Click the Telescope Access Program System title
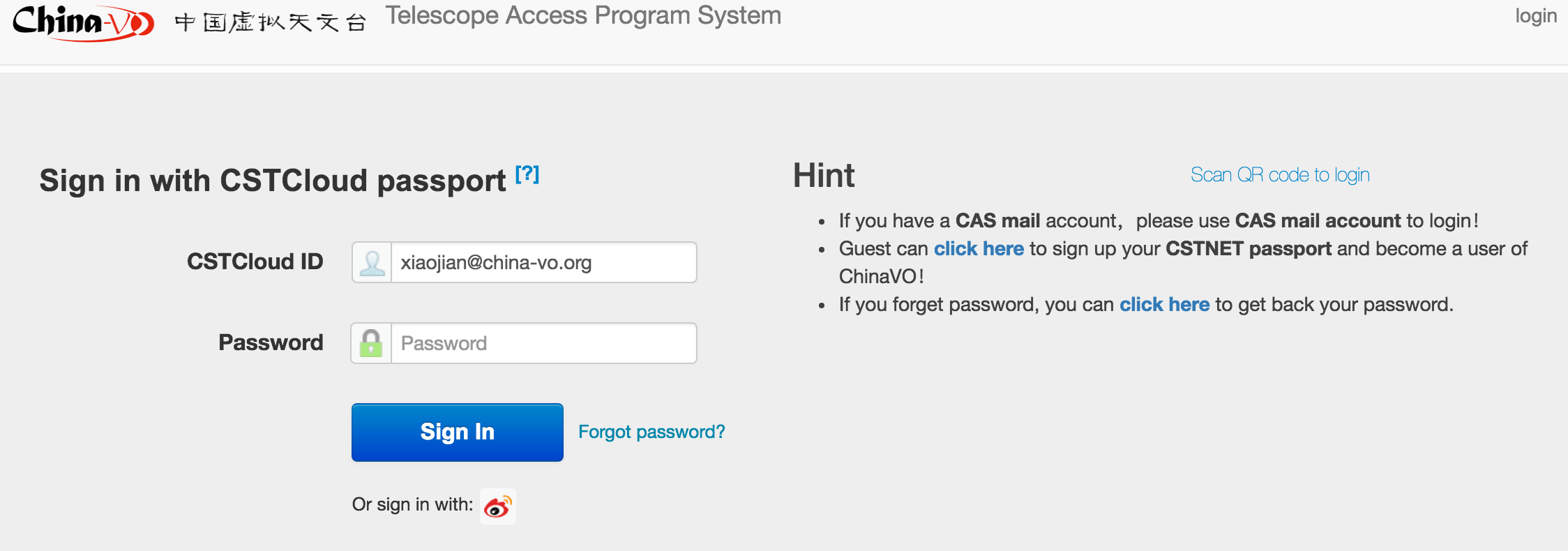The width and height of the screenshot is (1568, 551). pyautogui.click(x=583, y=15)
